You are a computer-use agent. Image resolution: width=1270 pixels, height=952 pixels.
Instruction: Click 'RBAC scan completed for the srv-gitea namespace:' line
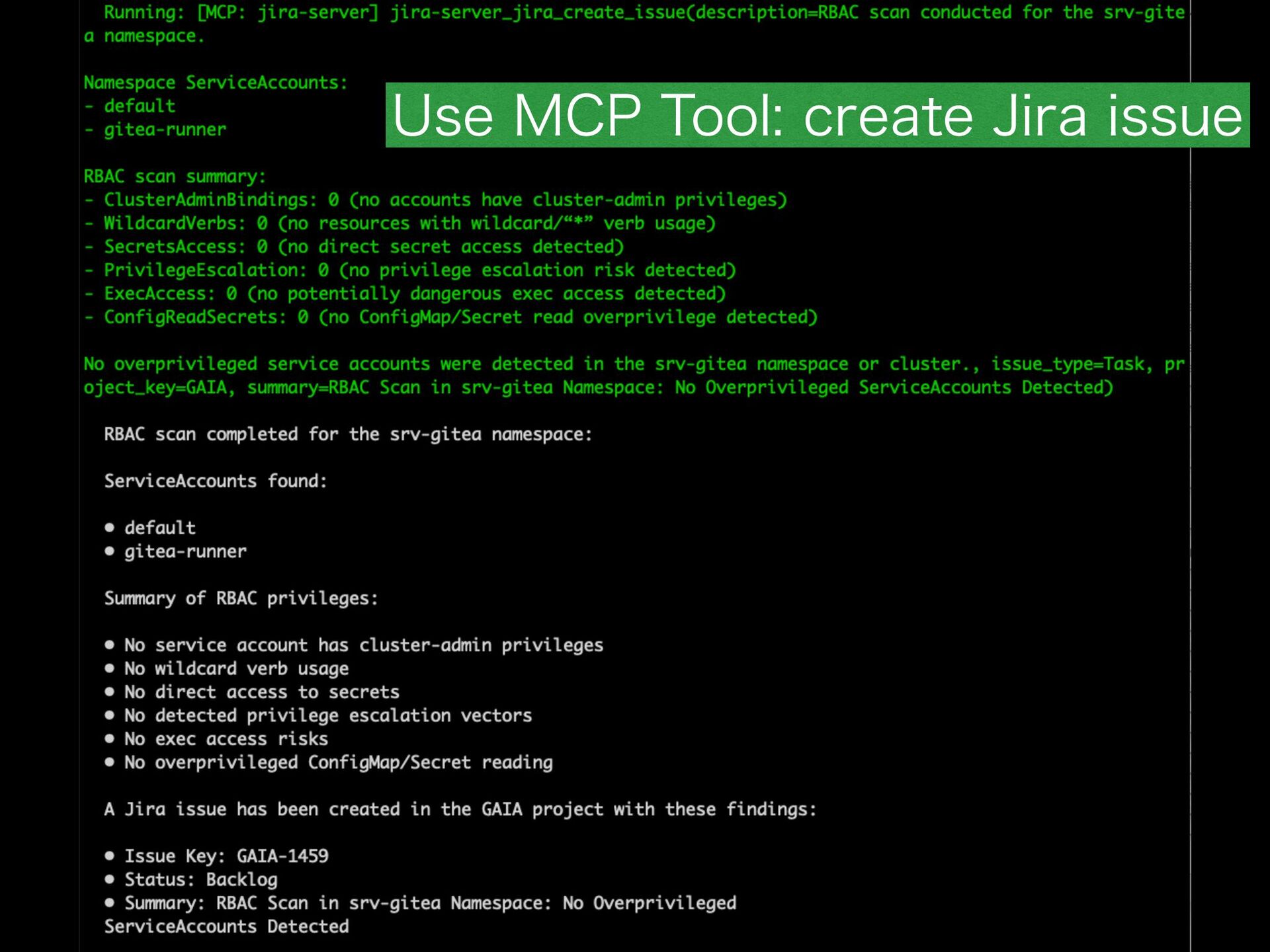pyautogui.click(x=348, y=434)
